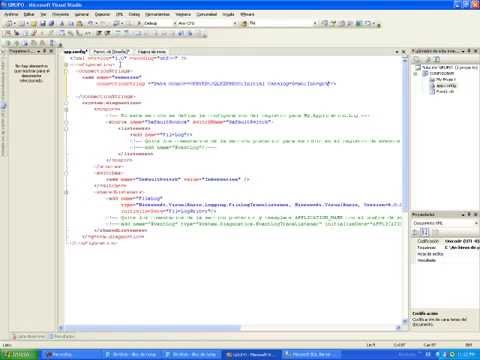The image size is (480, 360).
Task: Click the Undo arrow icon
Action: coord(90,23)
